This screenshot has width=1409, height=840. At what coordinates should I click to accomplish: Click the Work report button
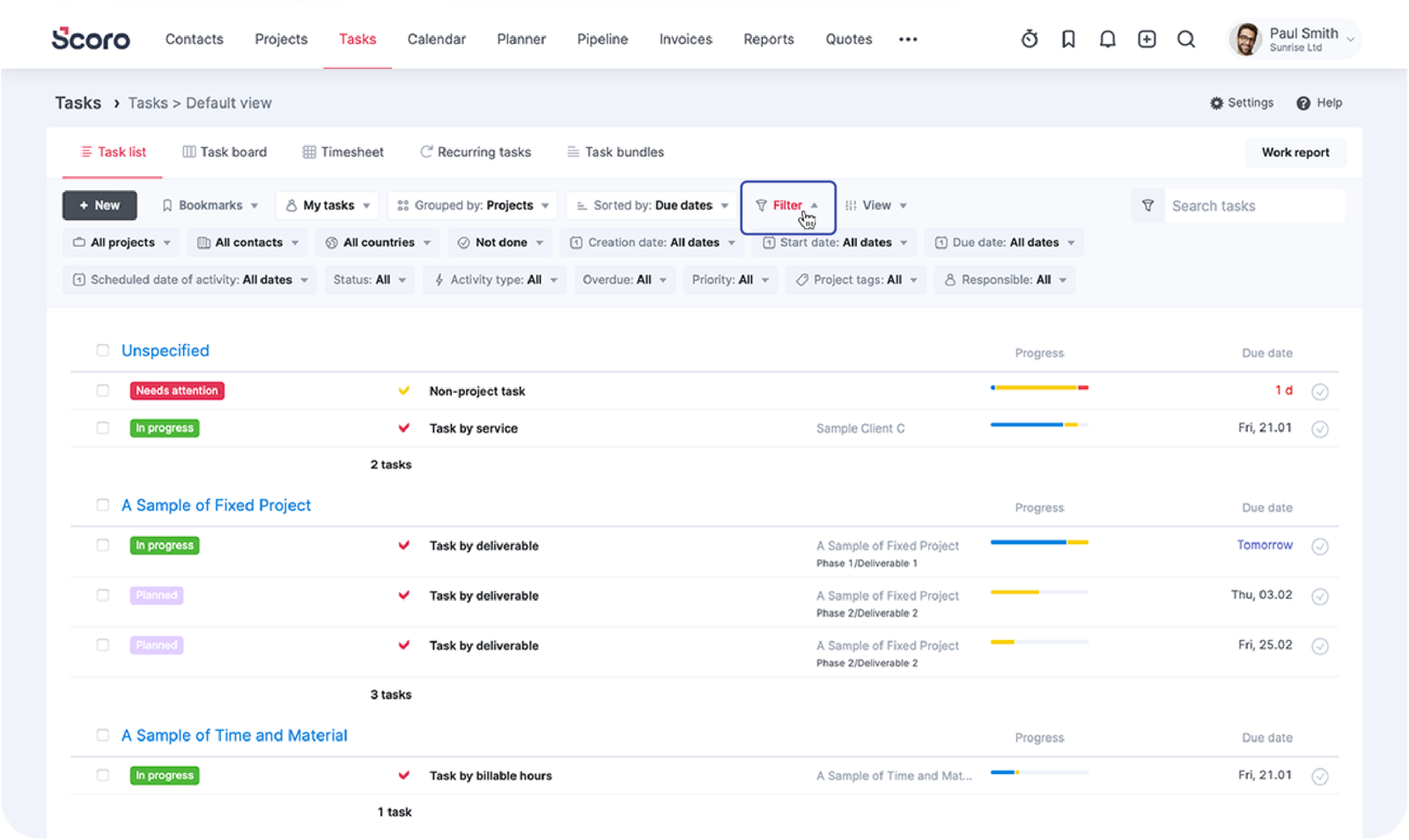tap(1295, 151)
